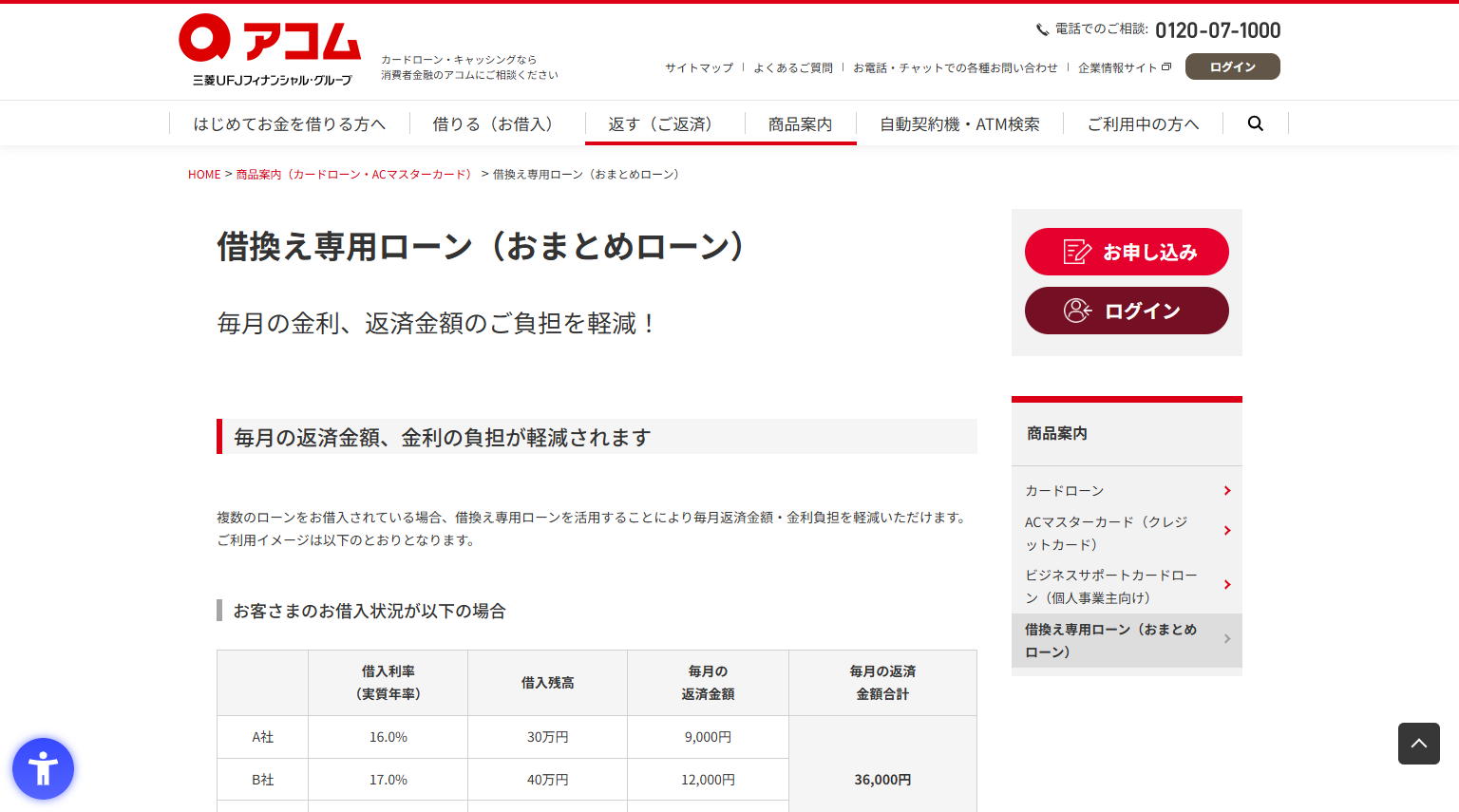Click the table cell B社
The height and width of the screenshot is (812, 1459).
point(263,780)
